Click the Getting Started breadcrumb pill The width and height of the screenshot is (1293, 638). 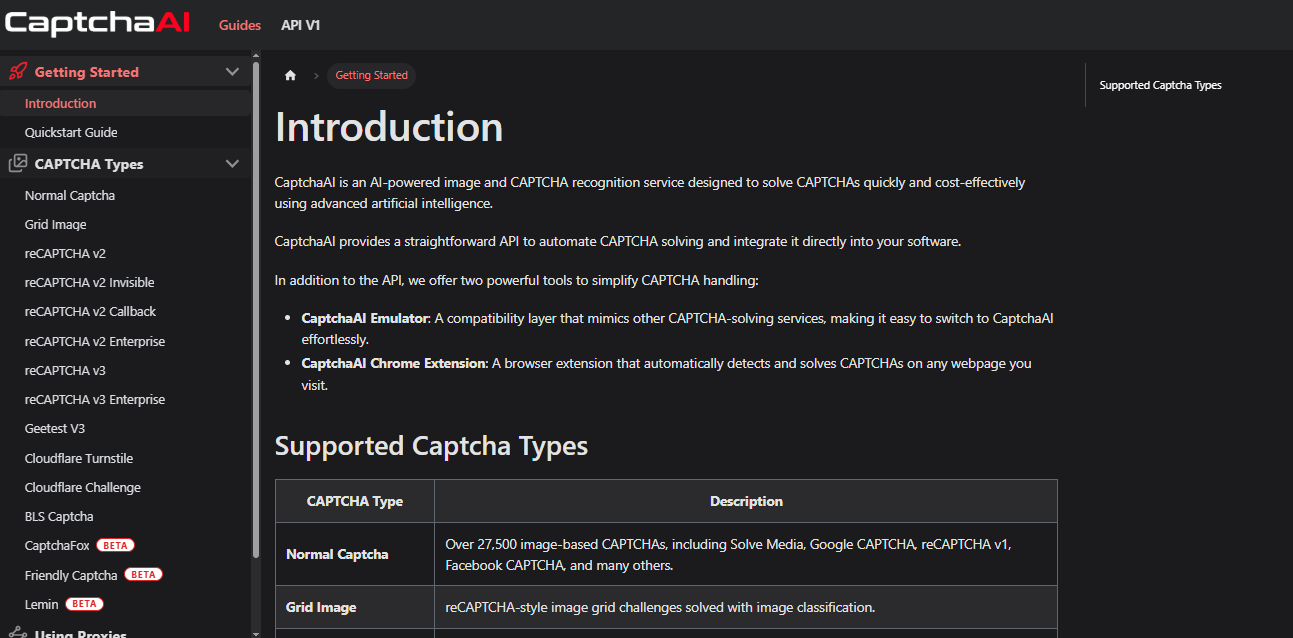click(371, 76)
